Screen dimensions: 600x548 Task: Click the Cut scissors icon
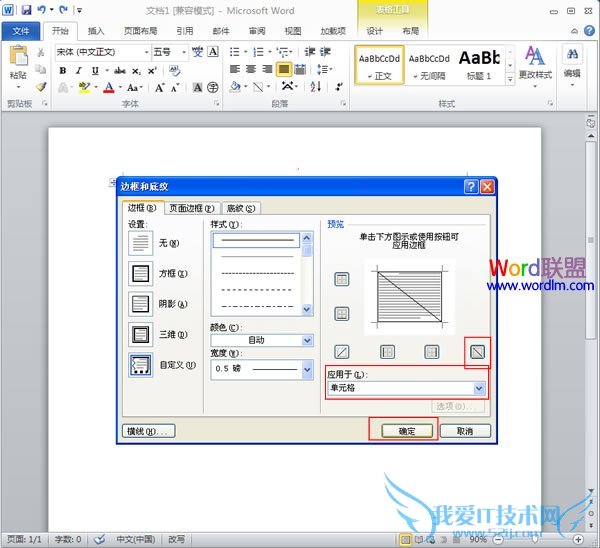point(41,52)
